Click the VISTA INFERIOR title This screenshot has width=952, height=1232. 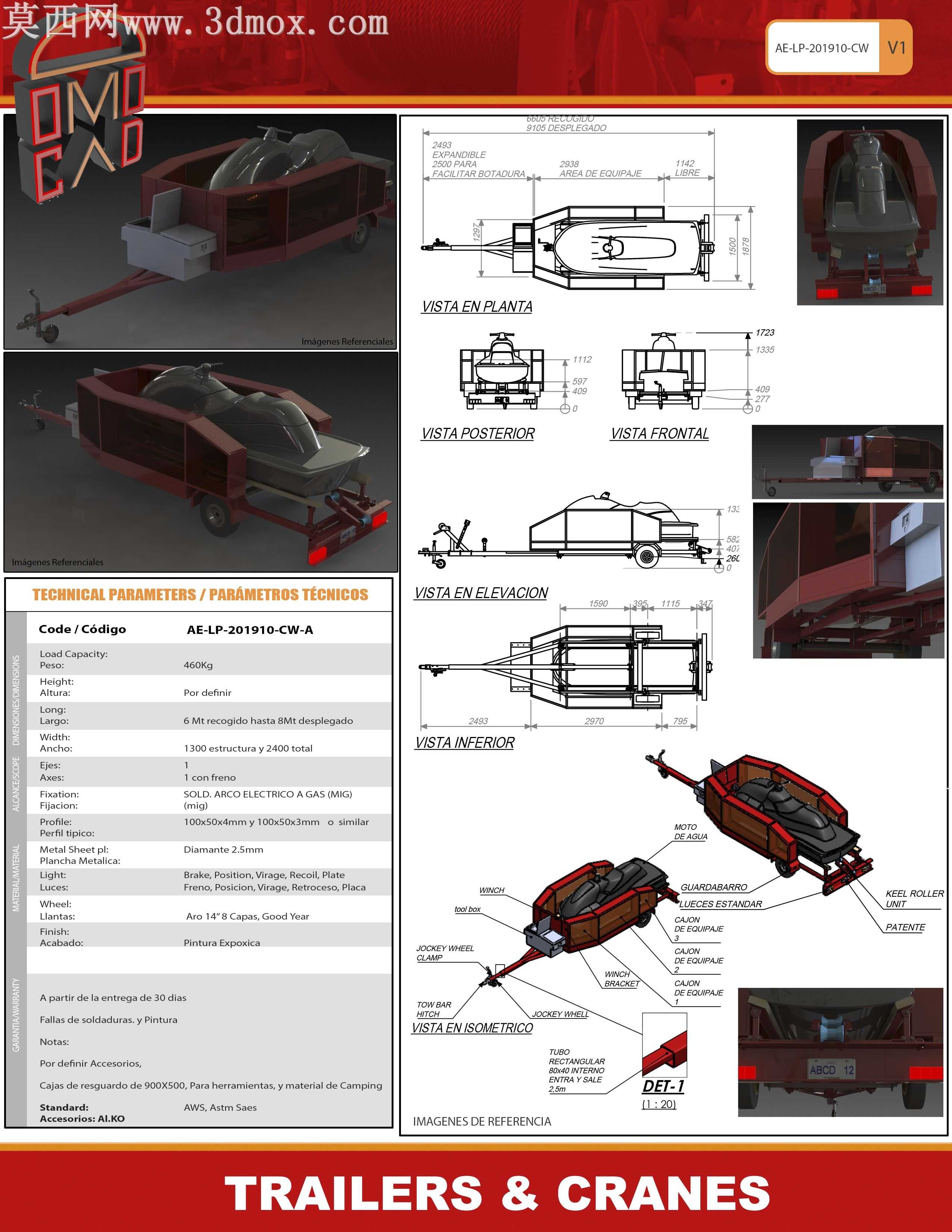465,743
